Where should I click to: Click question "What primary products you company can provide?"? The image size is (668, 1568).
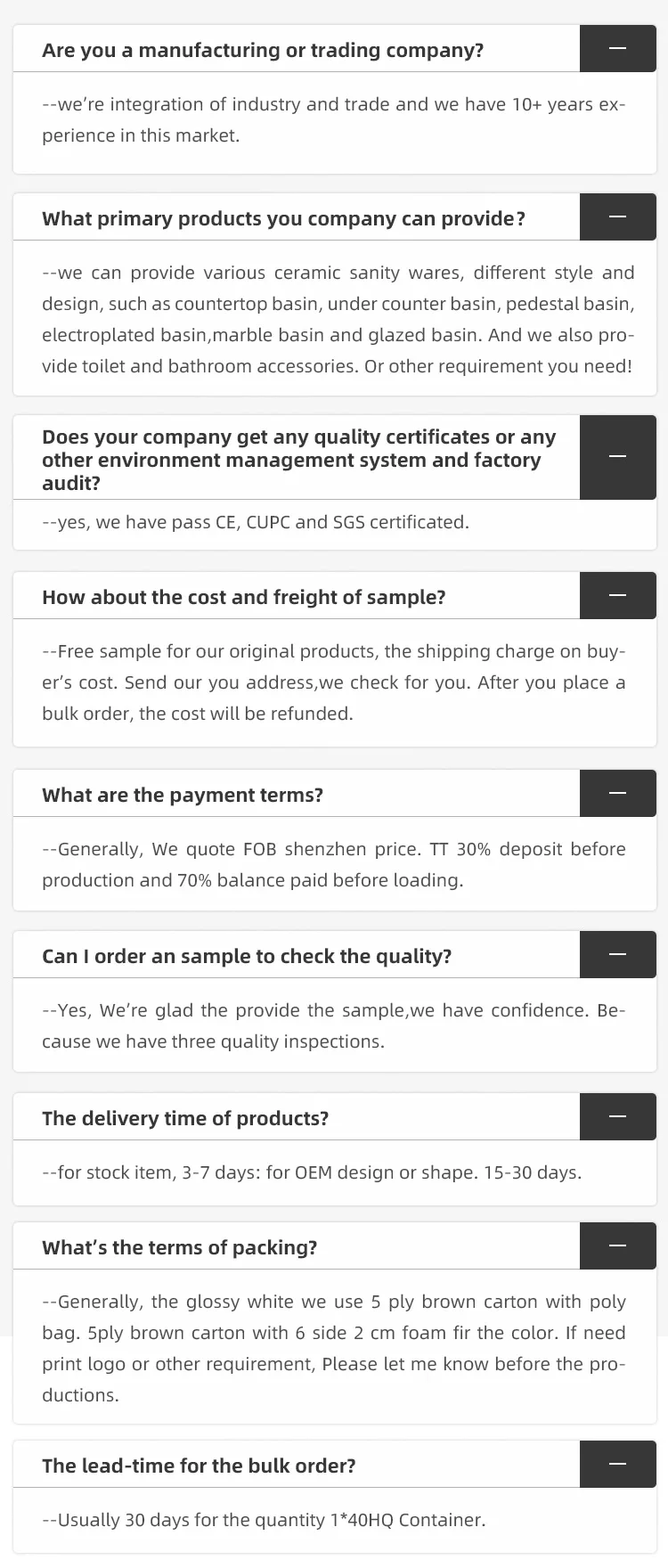(283, 218)
